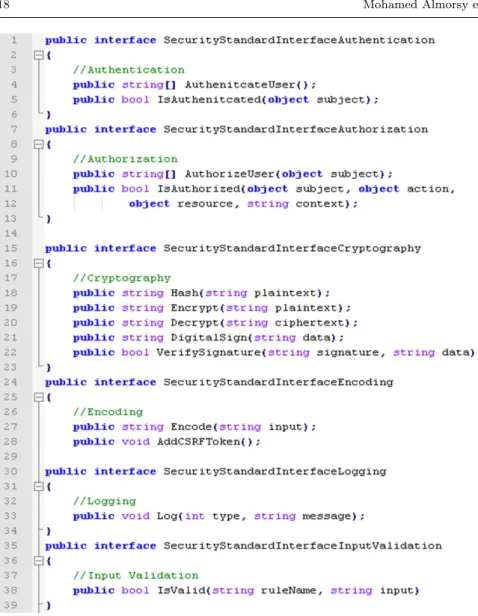478x616 pixels.
Task: Click the IsAuthenitcated method name
Action: pyautogui.click(x=209, y=100)
